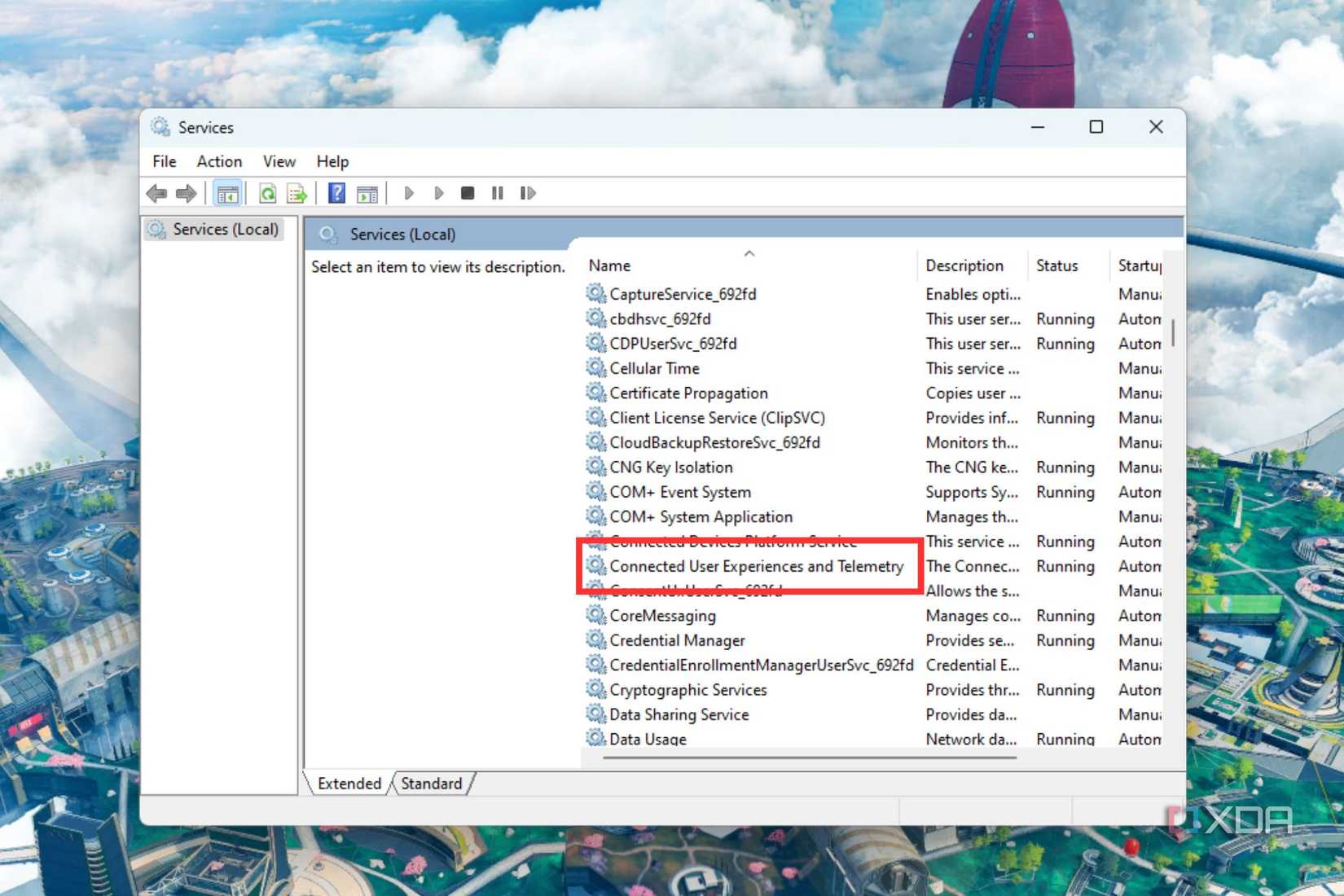Click the horizontal scrollbar below the service list
Image resolution: width=1344 pixels, height=896 pixels.
pos(806,758)
